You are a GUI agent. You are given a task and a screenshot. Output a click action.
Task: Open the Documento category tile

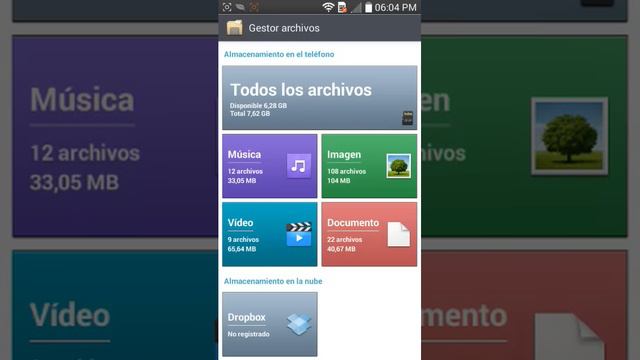pyautogui.click(x=369, y=234)
